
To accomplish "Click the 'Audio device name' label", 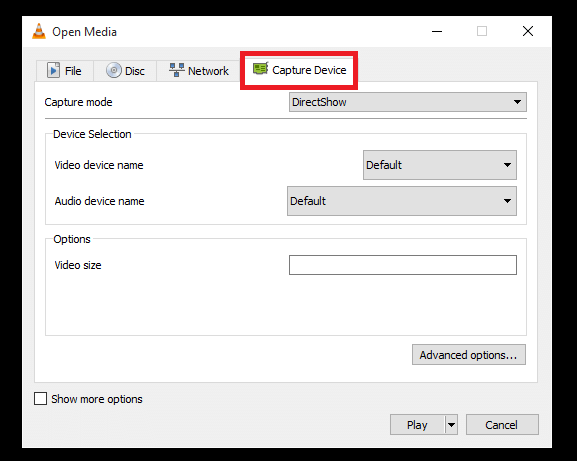I will [99, 201].
